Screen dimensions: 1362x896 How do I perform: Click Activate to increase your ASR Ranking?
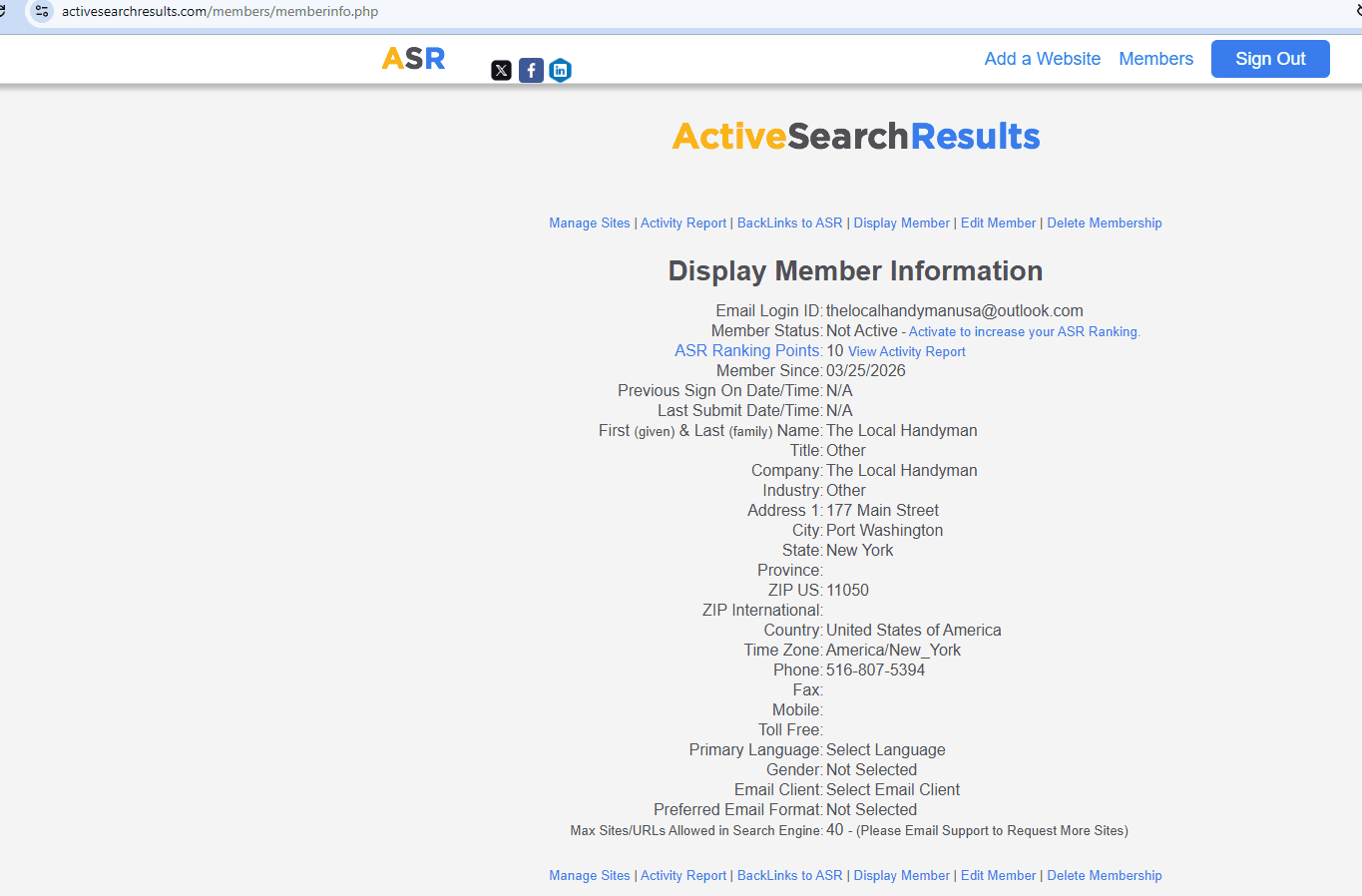click(x=1024, y=332)
